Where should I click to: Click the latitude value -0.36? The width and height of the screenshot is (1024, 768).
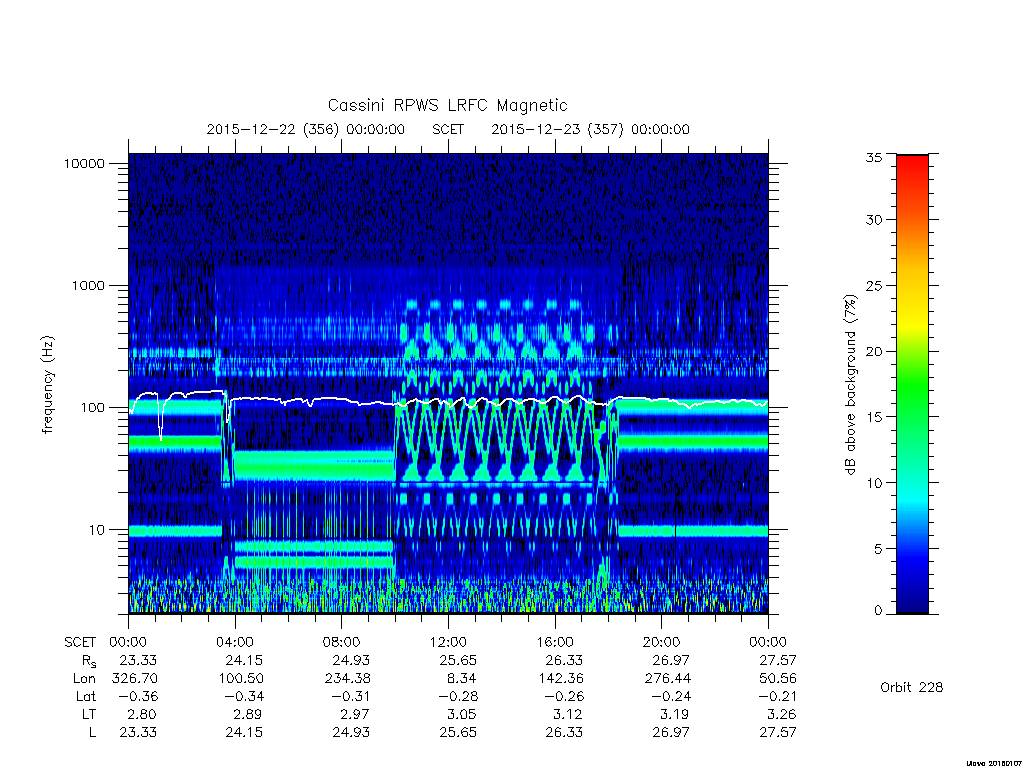point(136,697)
